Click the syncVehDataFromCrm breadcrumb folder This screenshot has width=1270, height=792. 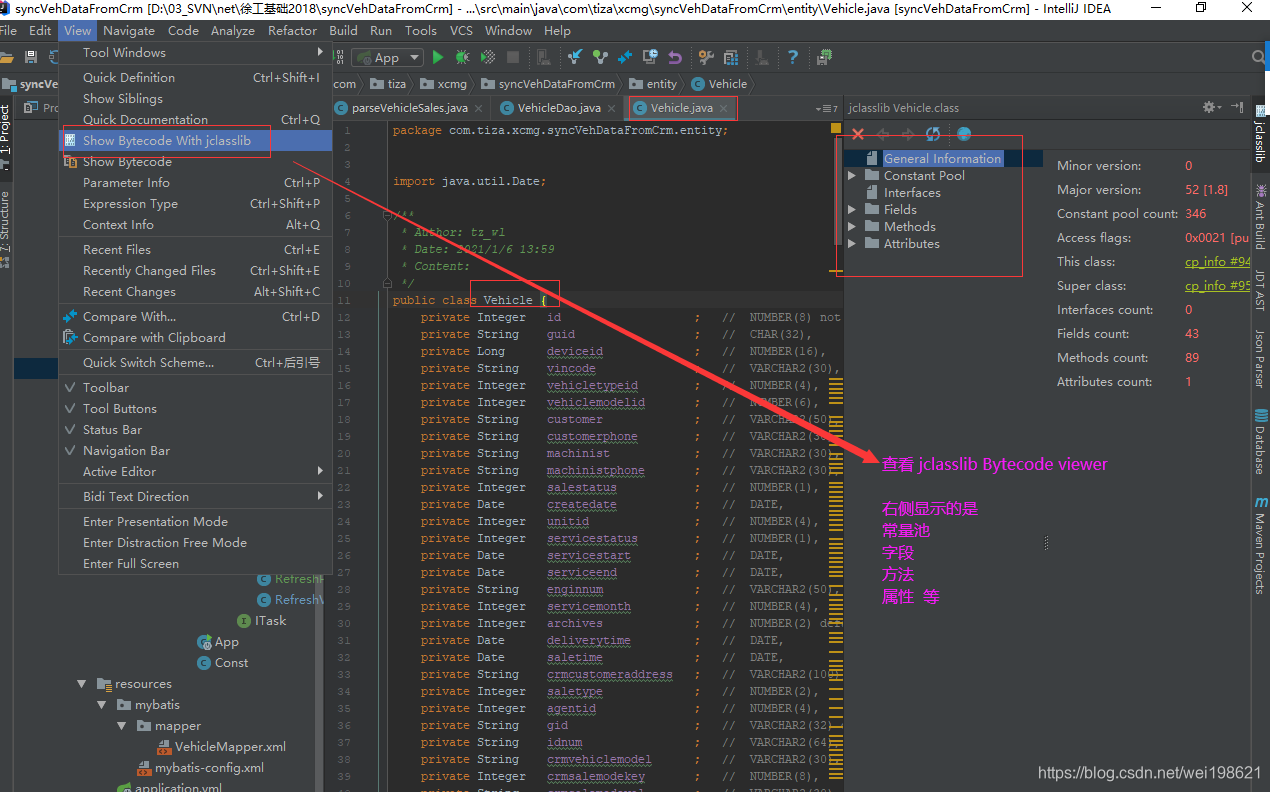548,84
